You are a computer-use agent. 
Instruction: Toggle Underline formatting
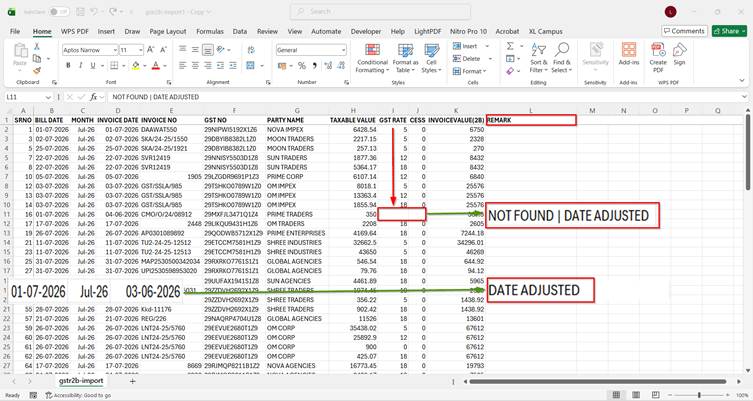pos(93,65)
